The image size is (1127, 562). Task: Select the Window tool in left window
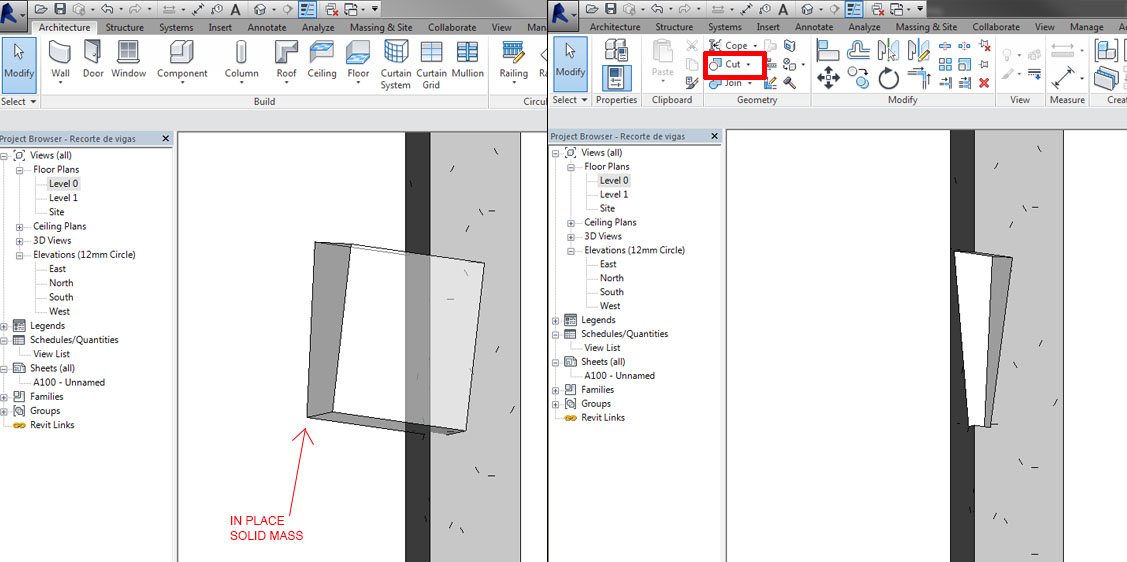pos(128,60)
